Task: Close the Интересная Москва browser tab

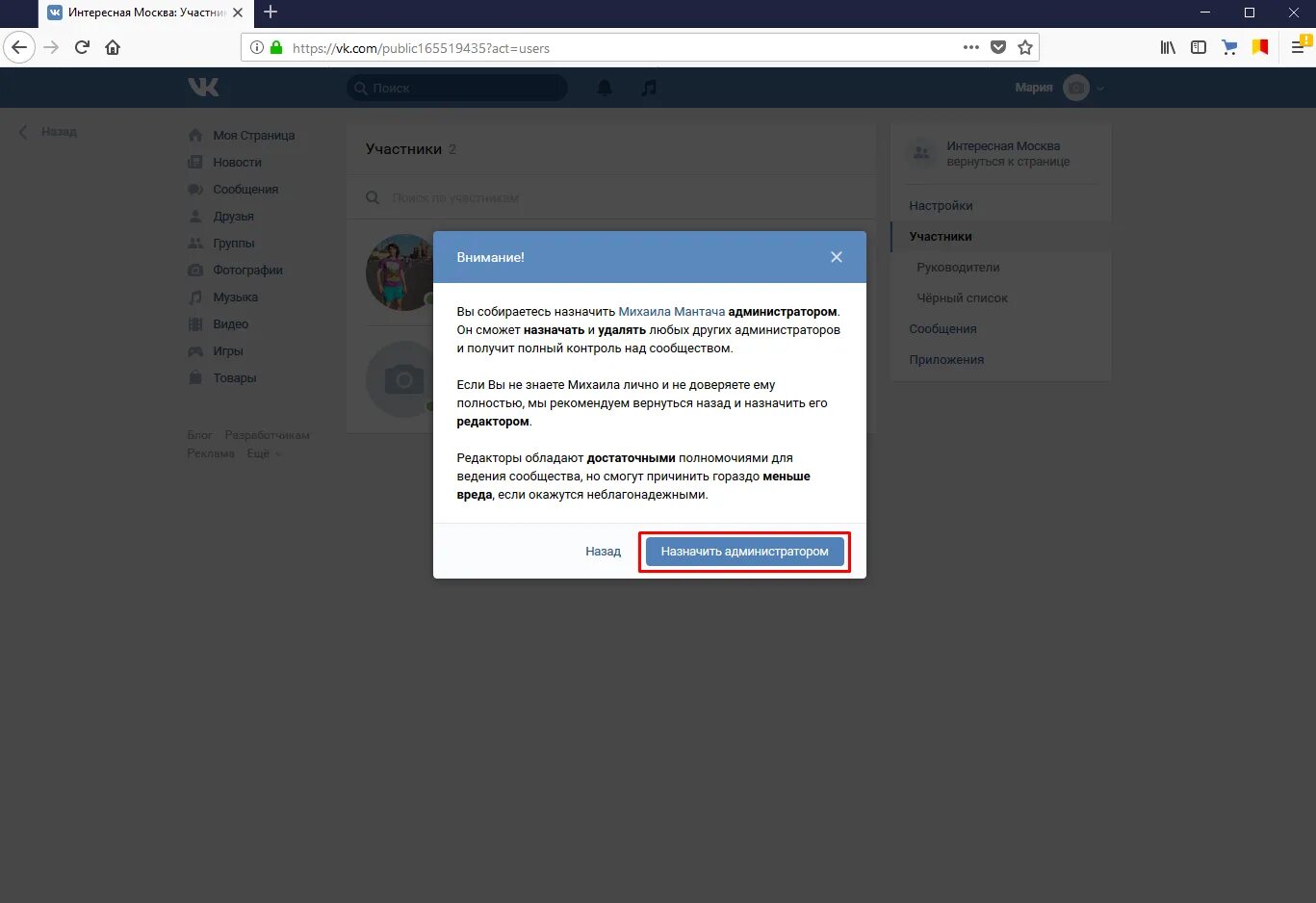Action: click(x=238, y=13)
